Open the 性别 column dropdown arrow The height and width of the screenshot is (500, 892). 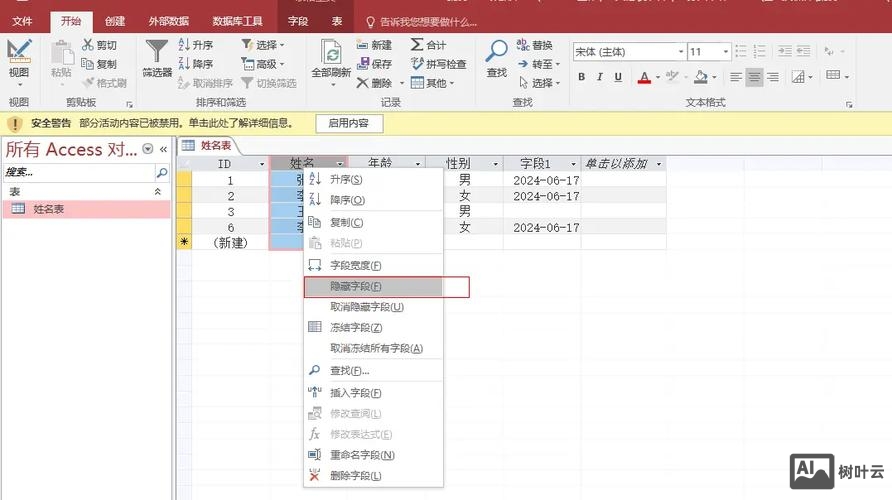[495, 164]
